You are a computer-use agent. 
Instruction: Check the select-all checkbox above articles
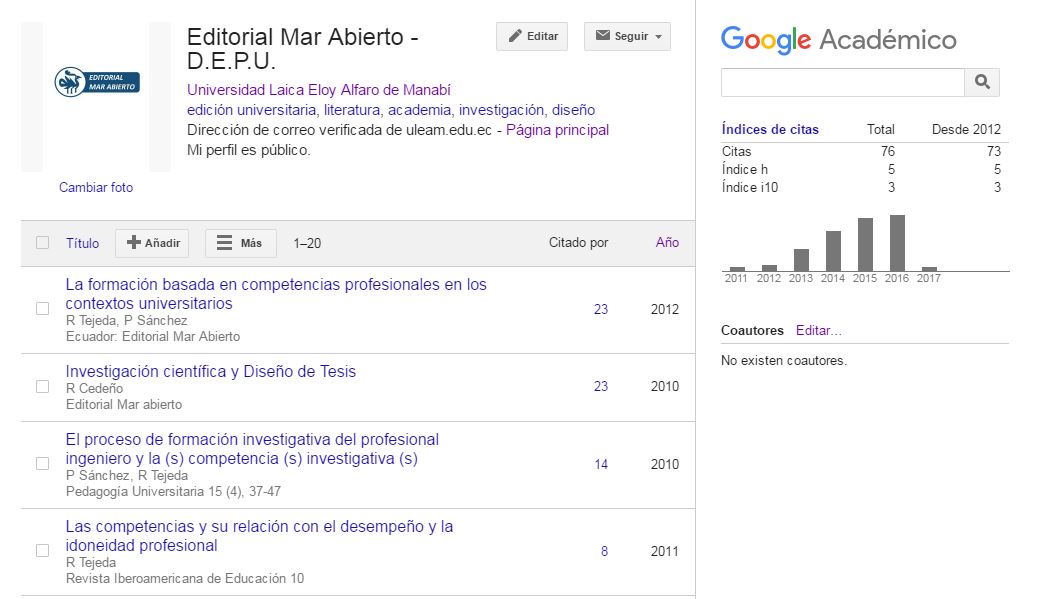pyautogui.click(x=42, y=242)
